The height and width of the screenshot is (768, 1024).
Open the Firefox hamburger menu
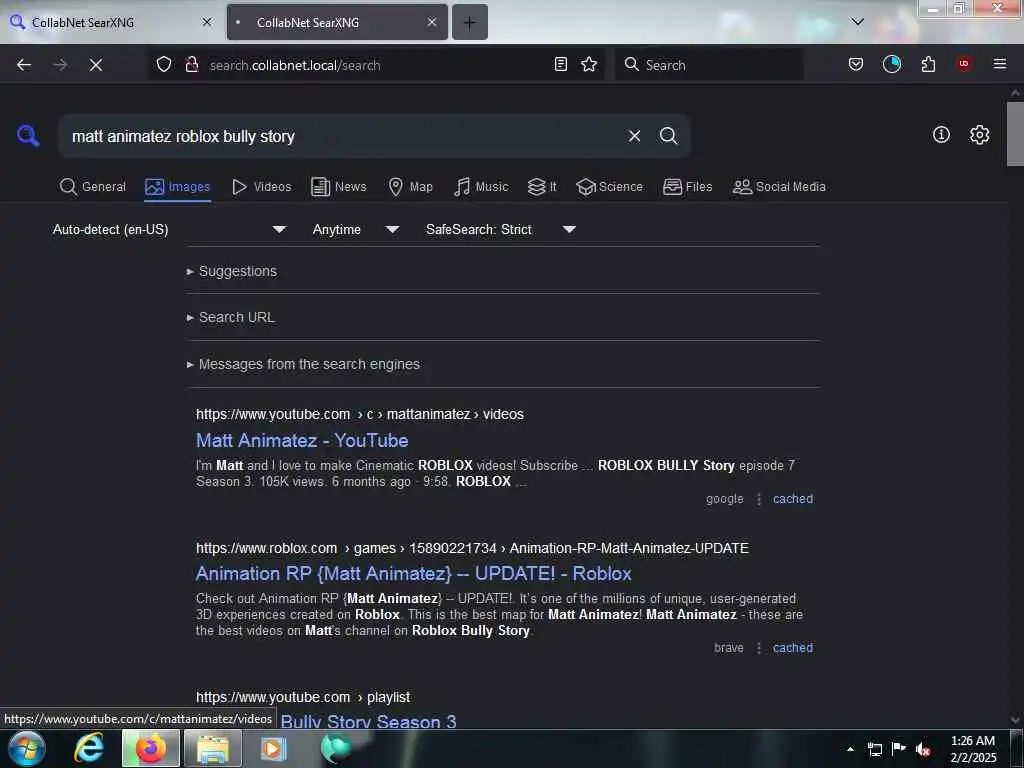999,64
